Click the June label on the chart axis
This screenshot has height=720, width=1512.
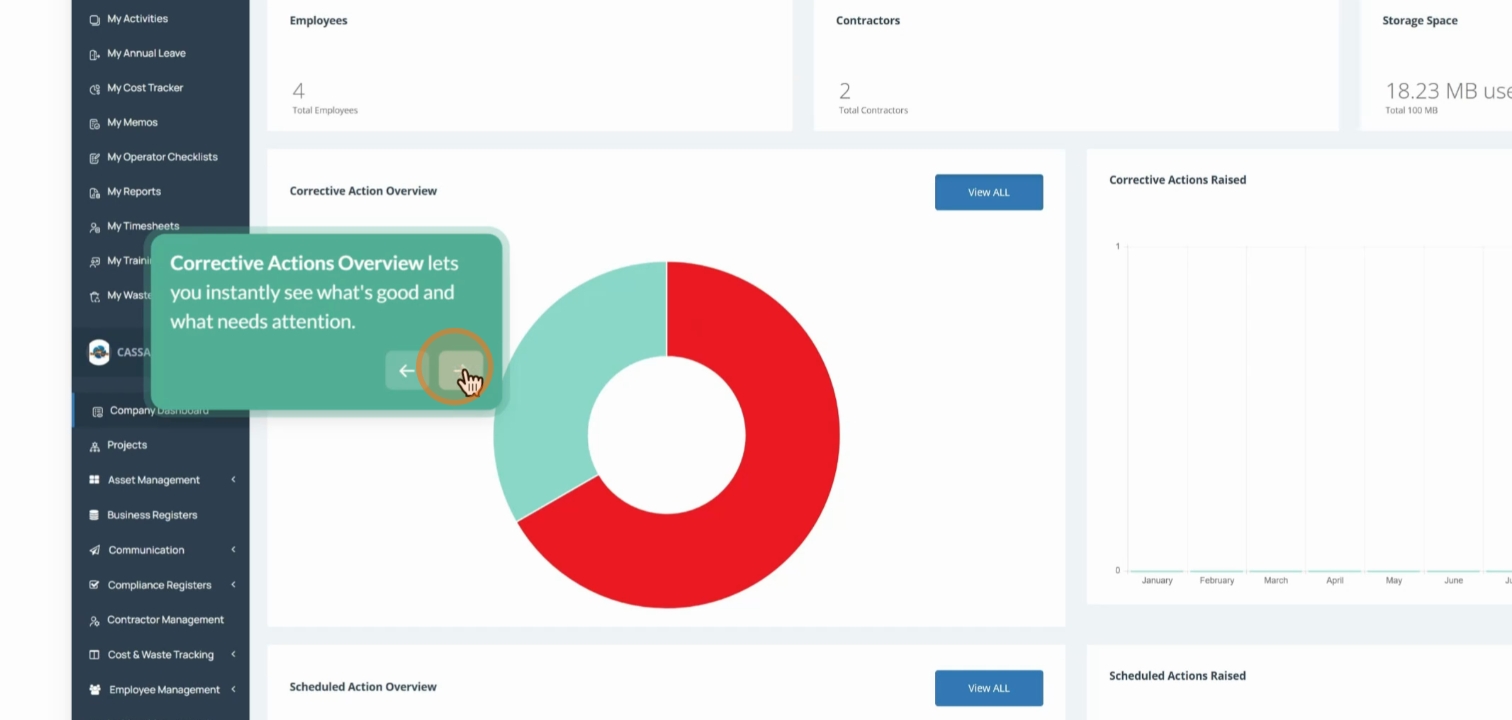tap(1454, 581)
